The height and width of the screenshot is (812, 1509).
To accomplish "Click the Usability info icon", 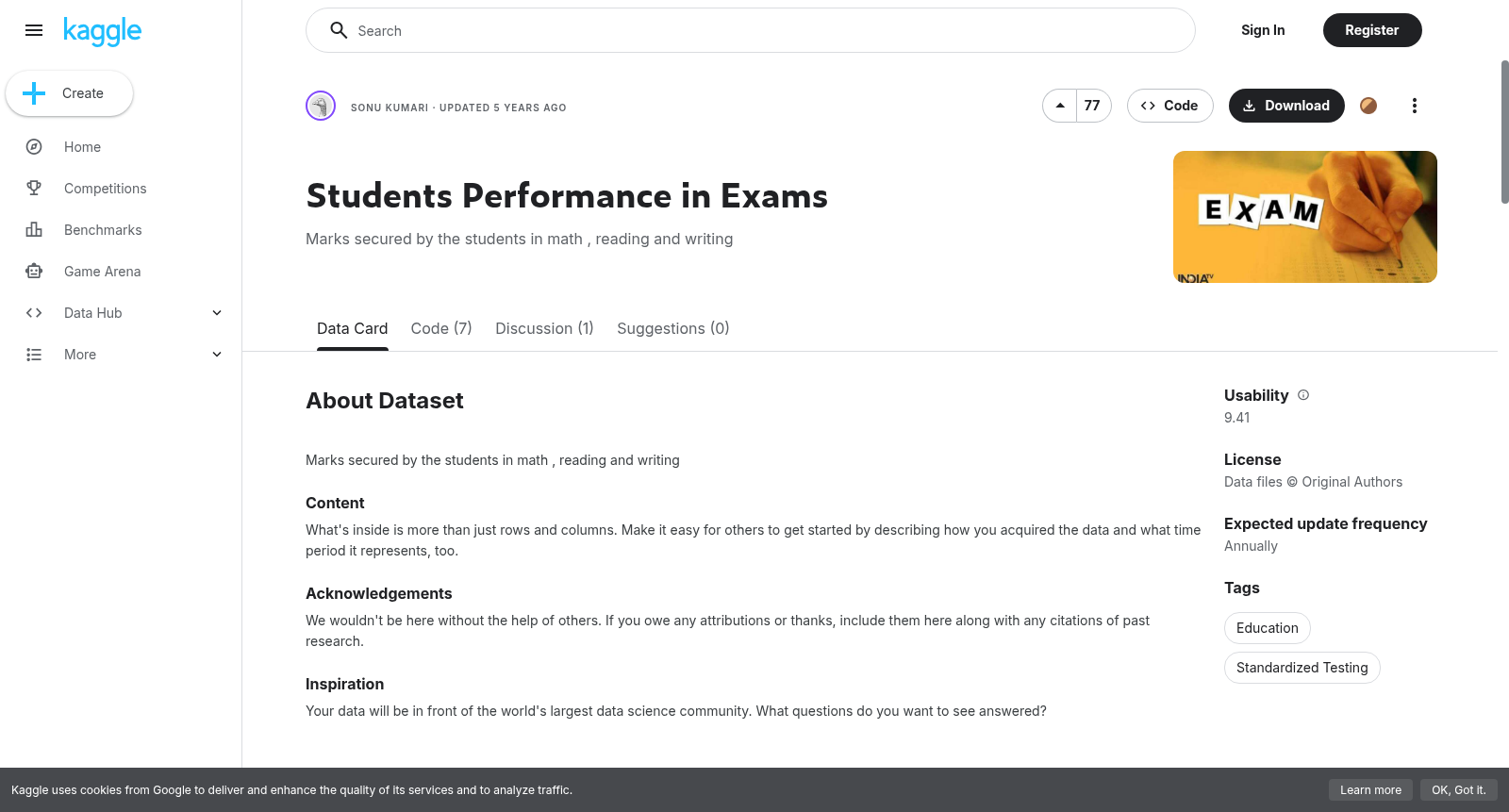I will pyautogui.click(x=1303, y=395).
